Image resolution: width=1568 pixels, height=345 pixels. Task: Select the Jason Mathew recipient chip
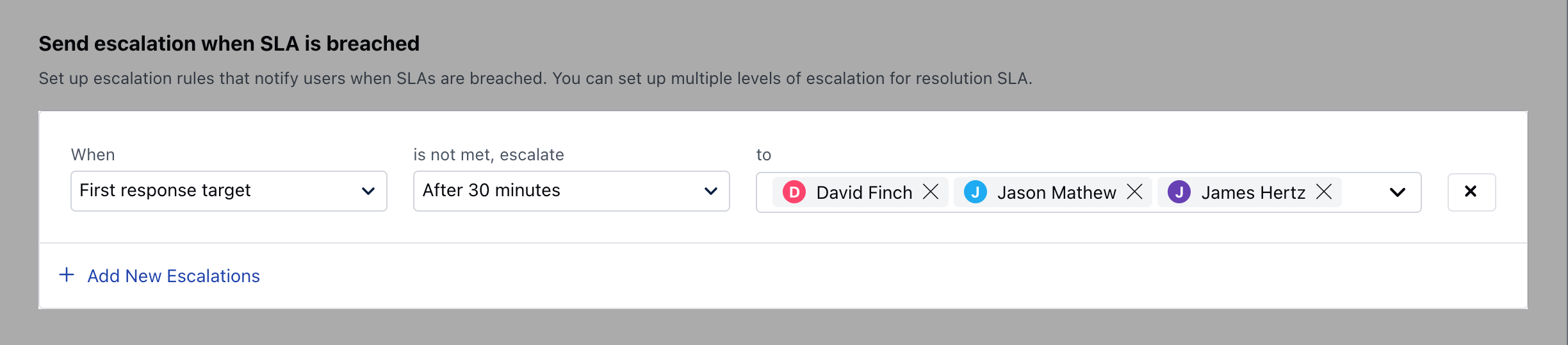(x=1053, y=192)
